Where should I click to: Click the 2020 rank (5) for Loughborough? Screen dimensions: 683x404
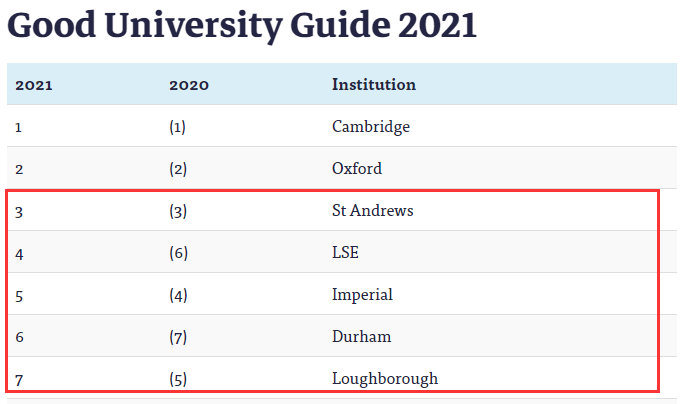coord(178,379)
